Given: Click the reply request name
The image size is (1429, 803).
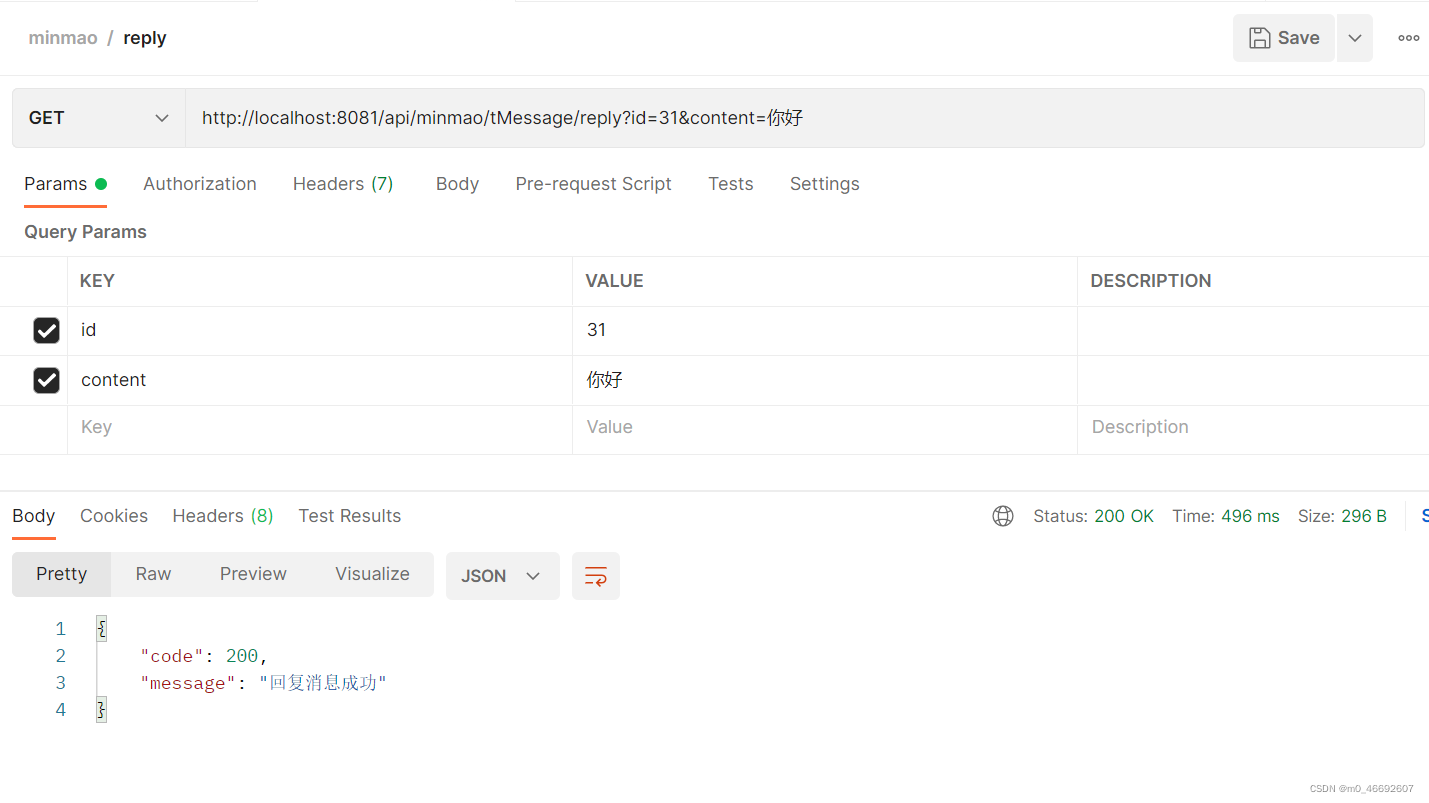Looking at the screenshot, I should point(145,38).
